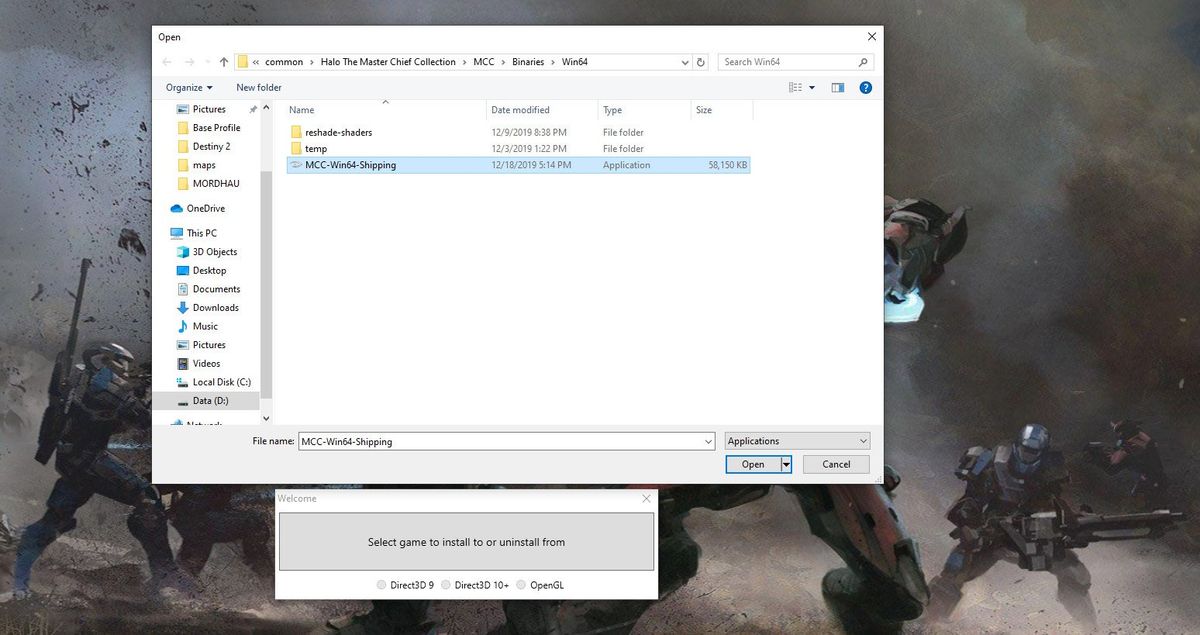The width and height of the screenshot is (1200, 635).
Task: Select the Direct3D 9 rendering API
Action: tap(381, 585)
